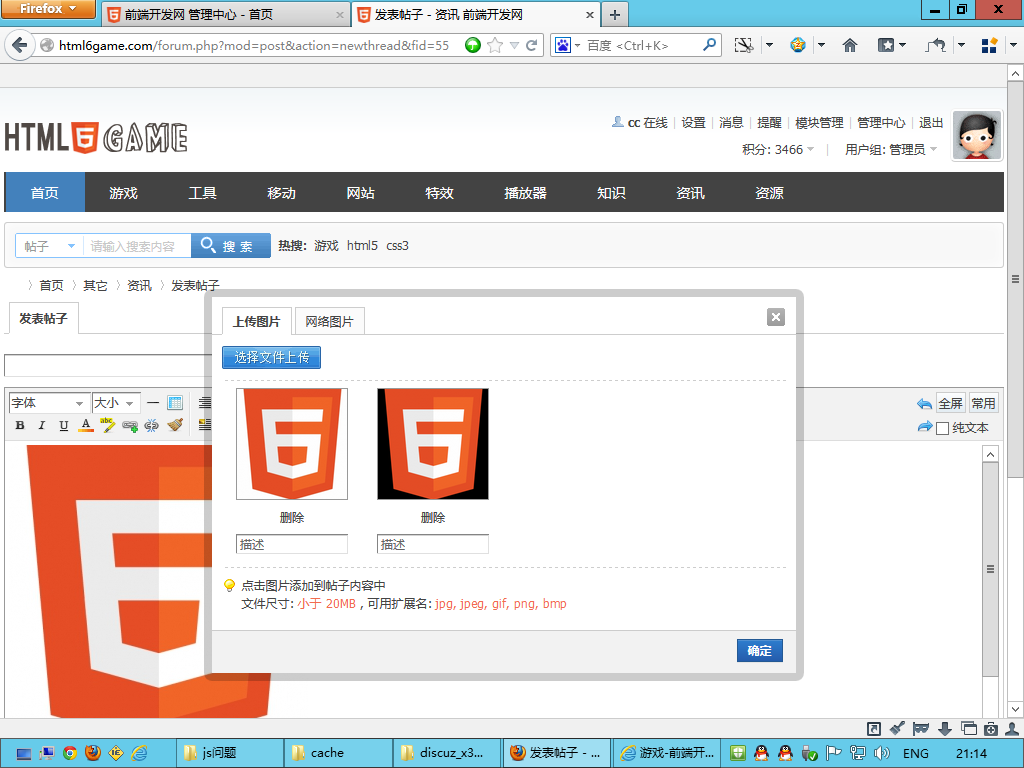Insert a hyperlink with the link icon
Image resolution: width=1024 pixels, height=768 pixels.
130,426
